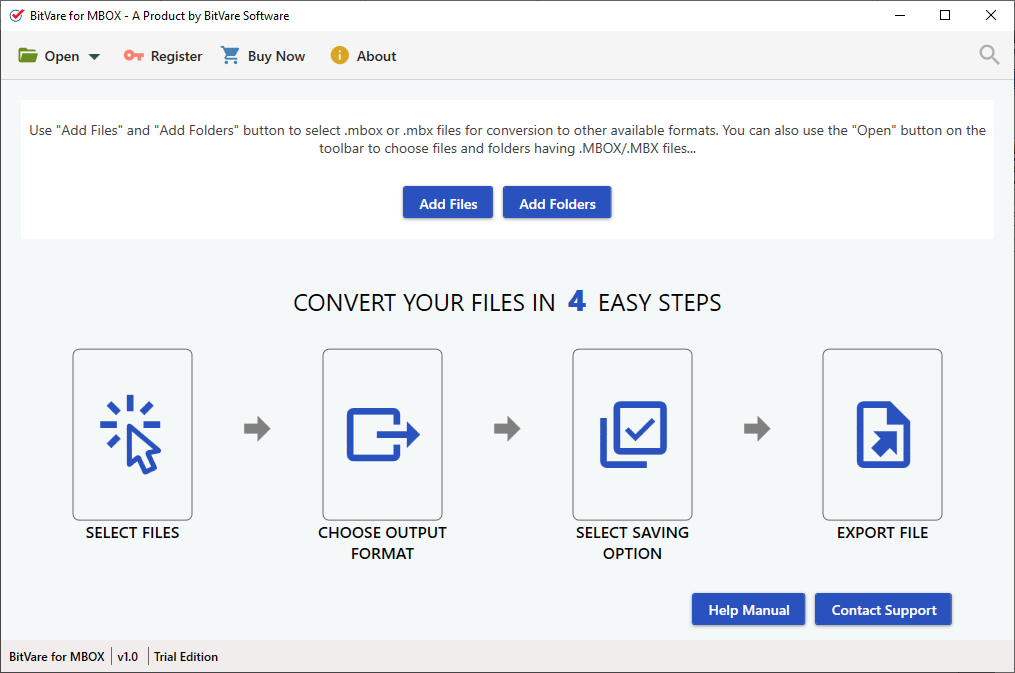Open the Help Manual

coord(748,609)
